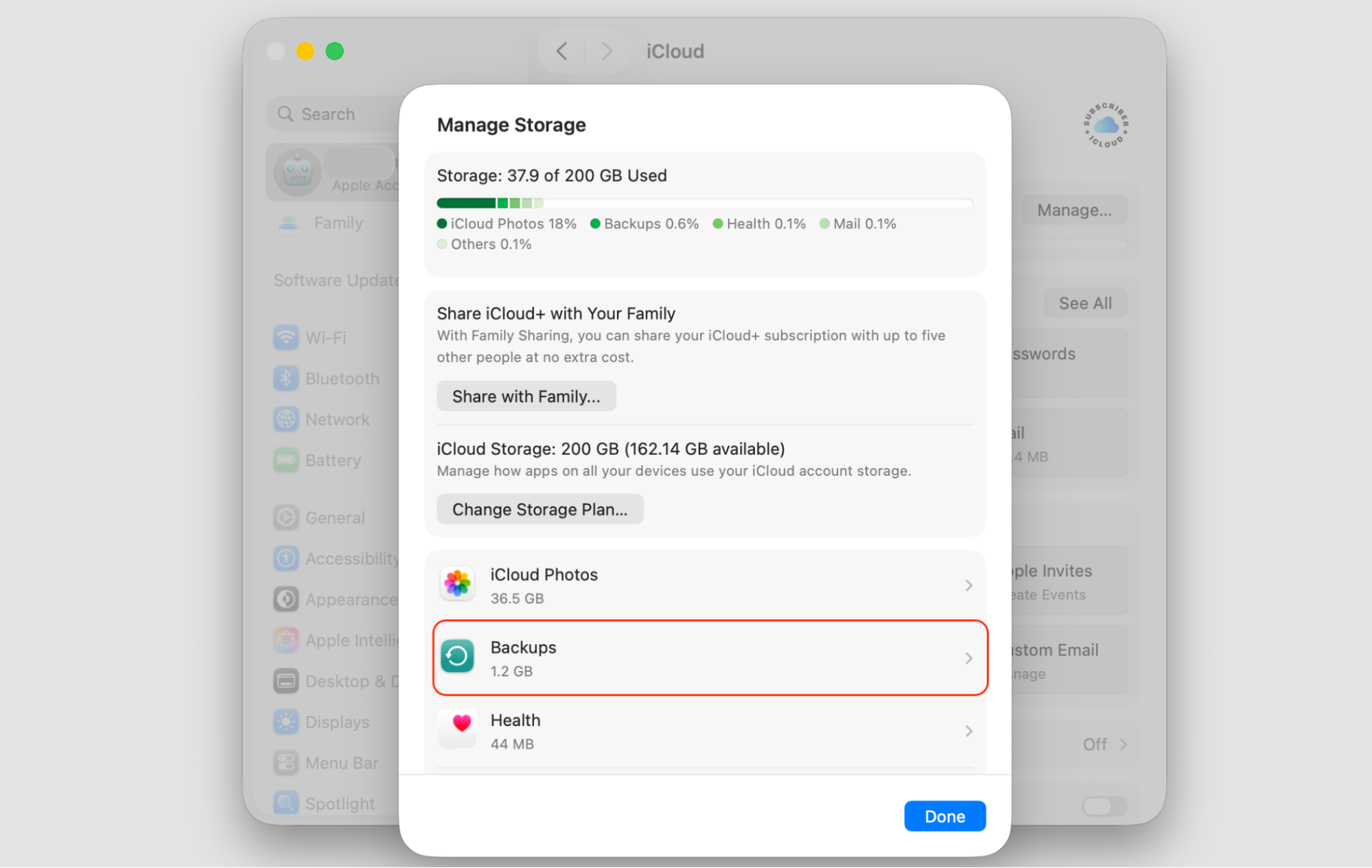Click Share with Family… button
This screenshot has width=1372, height=868.
(x=526, y=396)
